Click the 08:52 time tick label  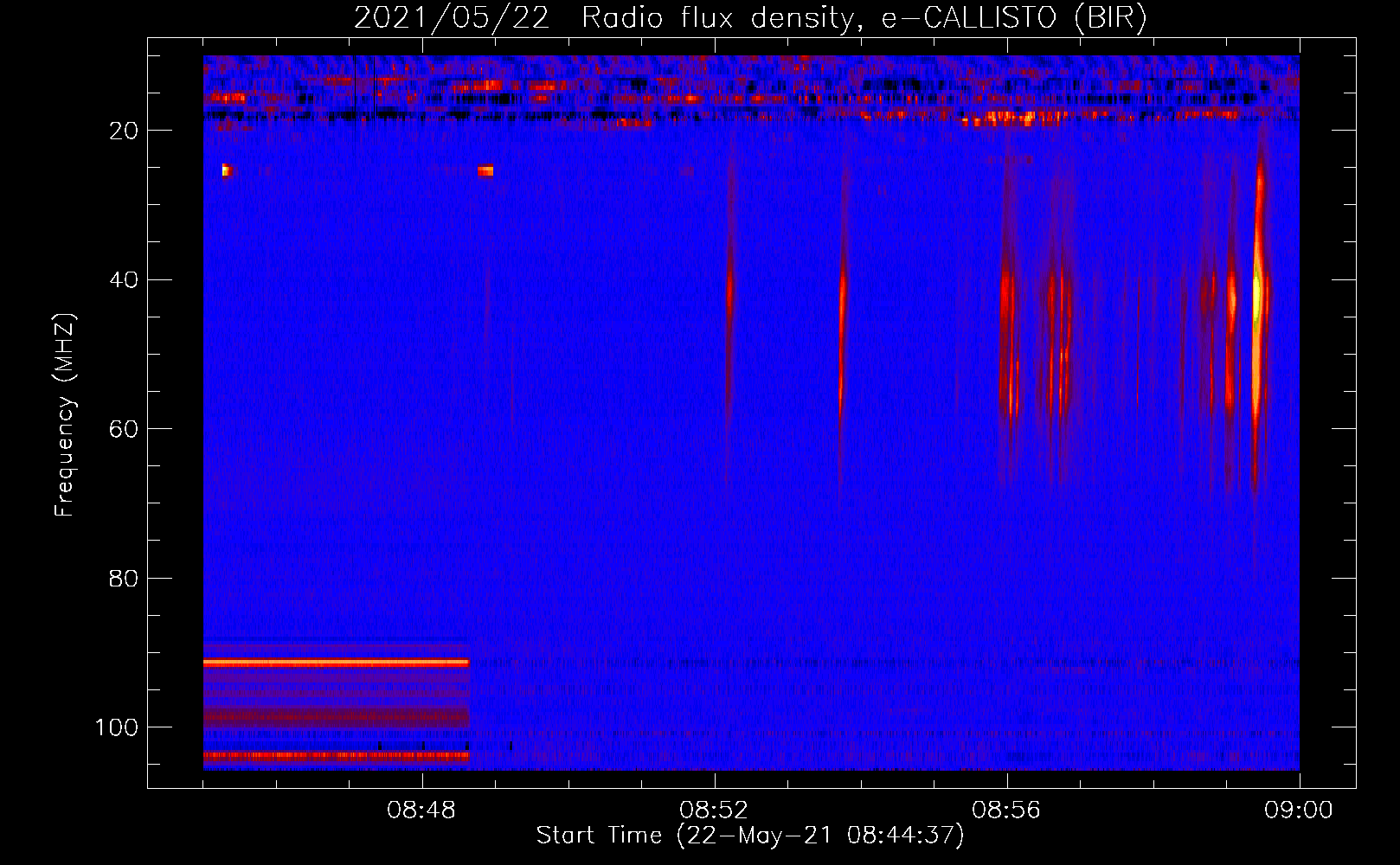coord(714,811)
